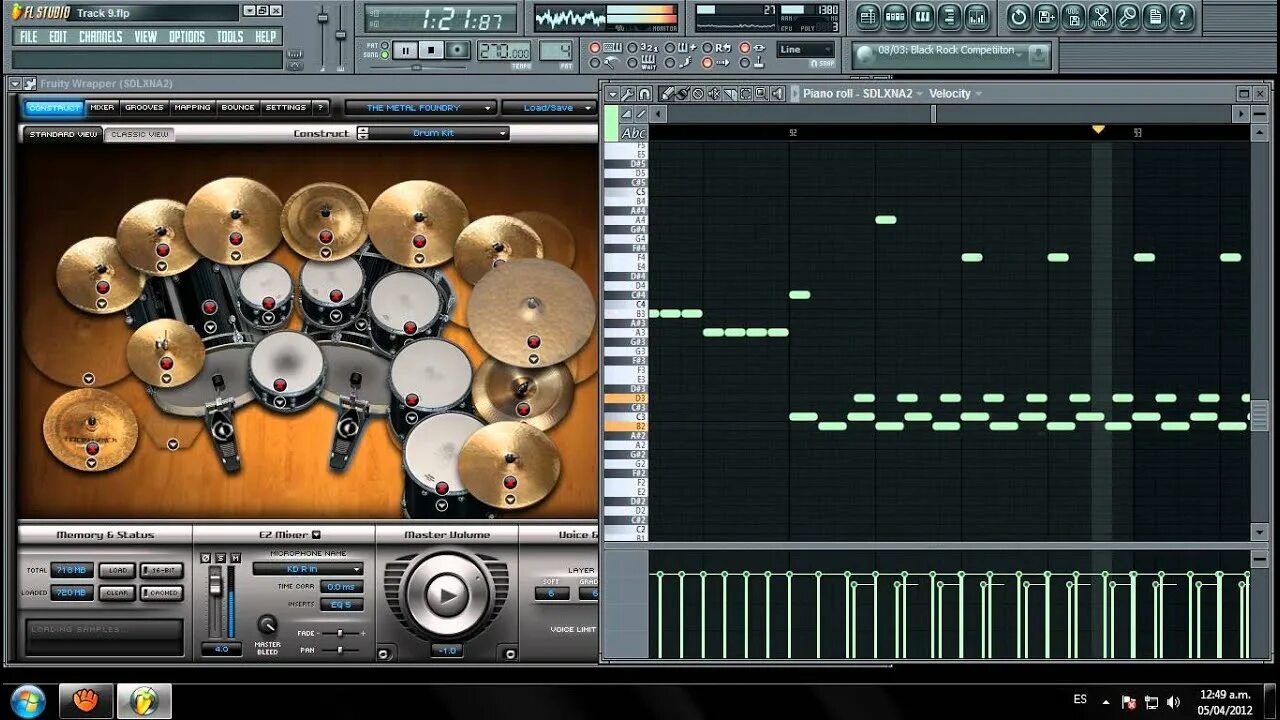Click the transport stop button

(431, 50)
